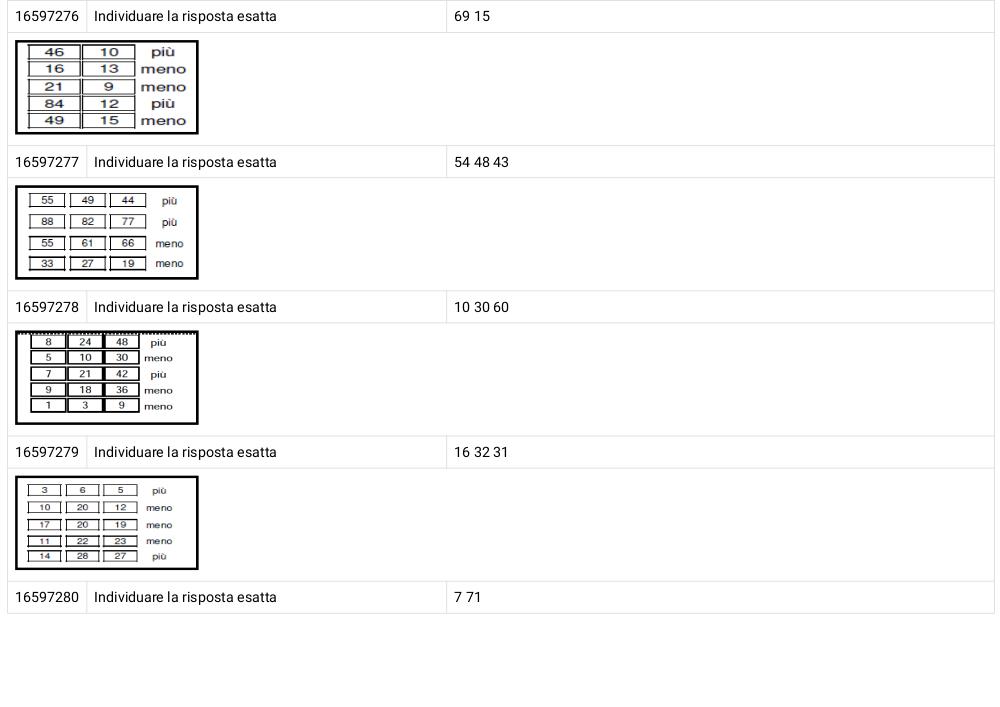
Task: Select answer text 10 30 60
Action: coord(482,307)
